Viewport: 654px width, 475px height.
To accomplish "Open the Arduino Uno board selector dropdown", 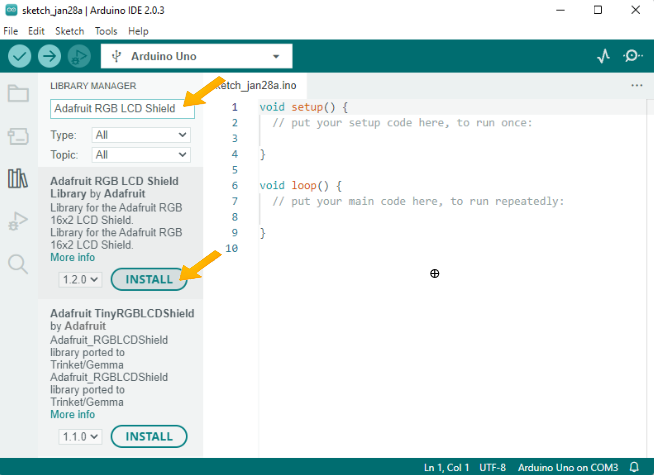I will 196,56.
